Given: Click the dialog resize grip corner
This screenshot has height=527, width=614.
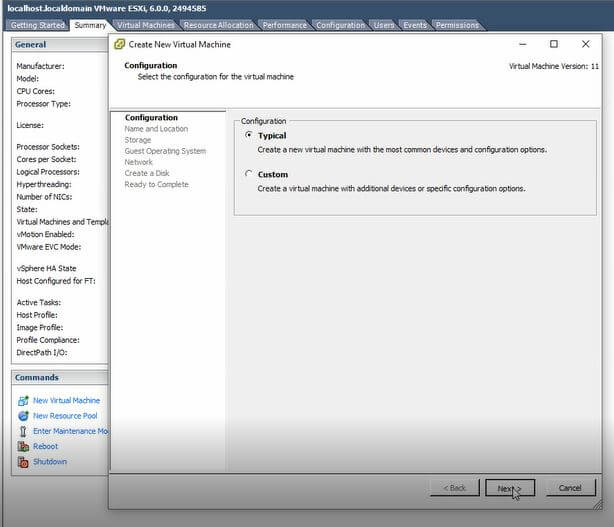Looking at the screenshot, I should click(597, 505).
